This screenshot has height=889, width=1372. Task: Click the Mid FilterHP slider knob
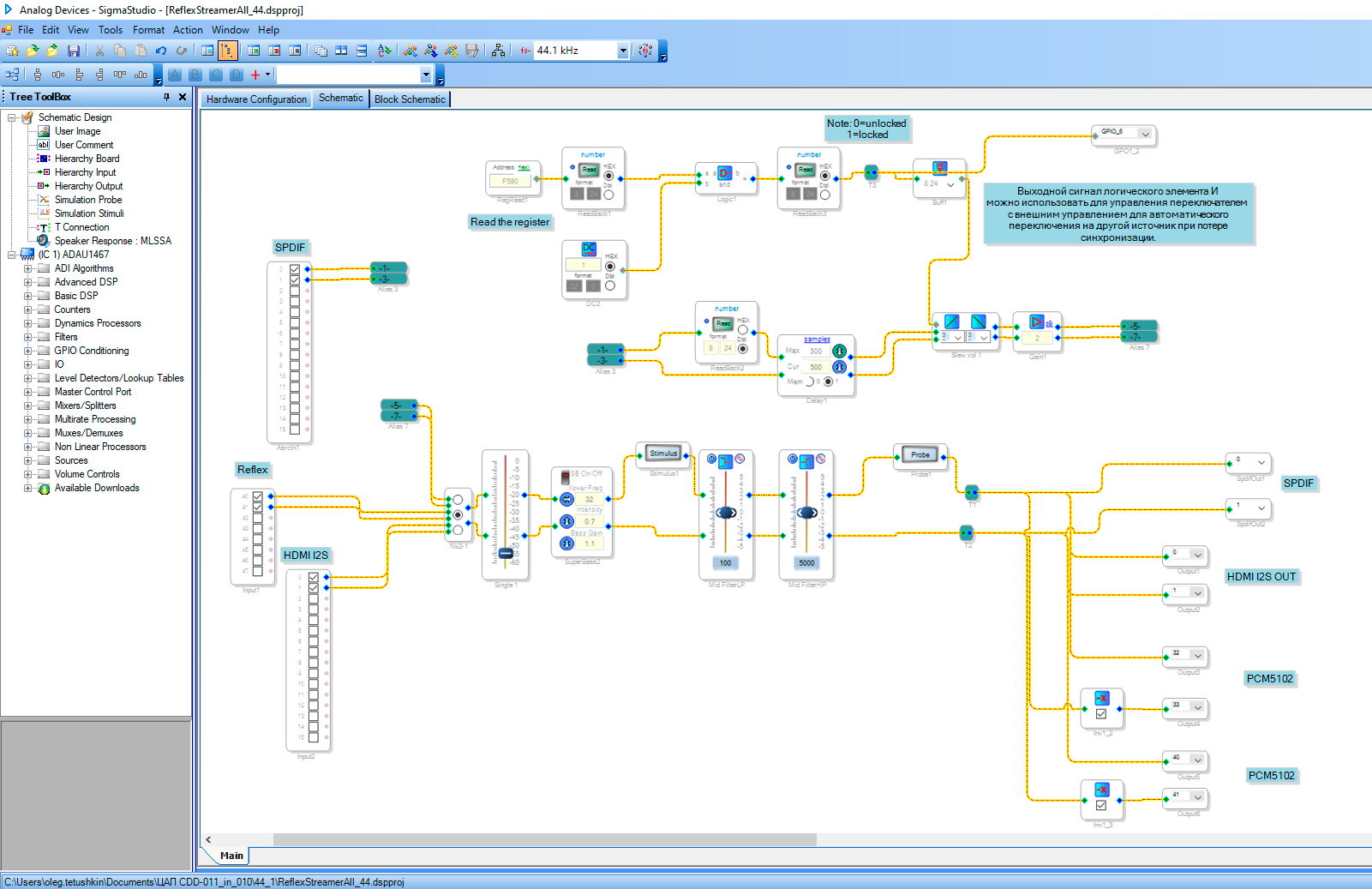[x=807, y=513]
